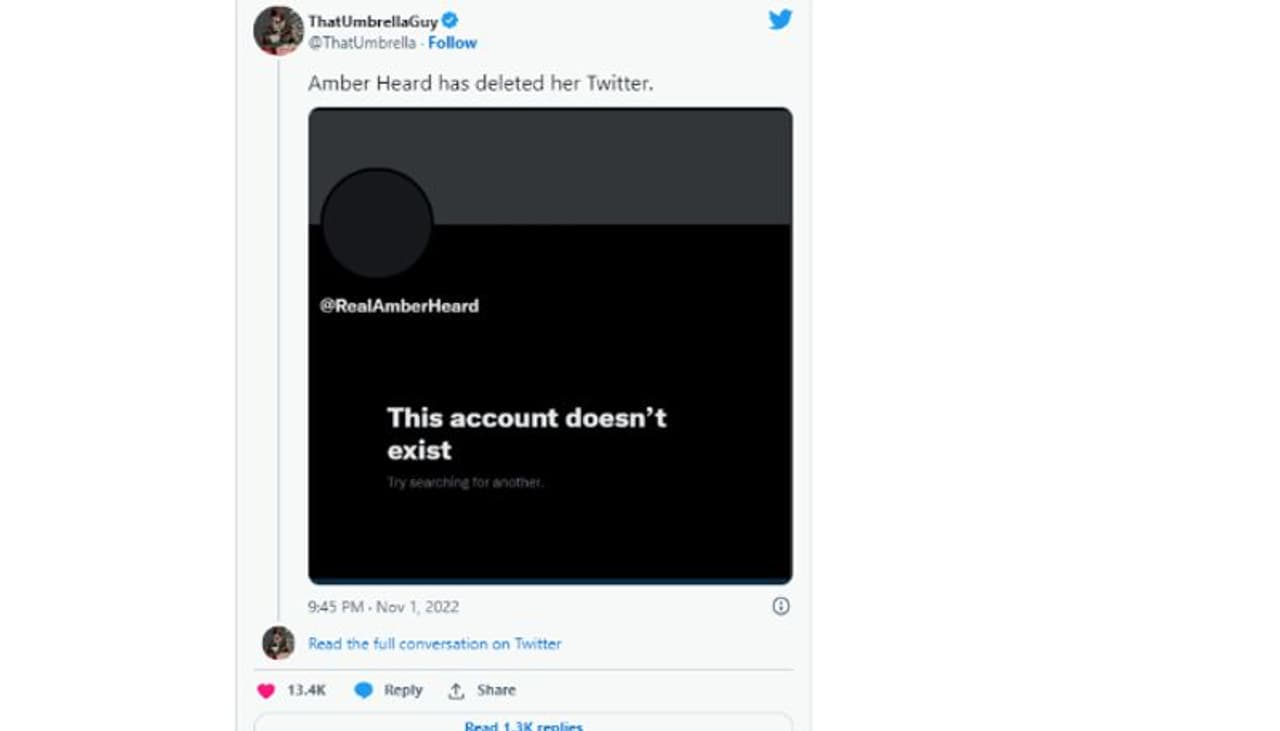Click the small avatar beside the conversation link
The image size is (1280, 731).
(x=278, y=643)
